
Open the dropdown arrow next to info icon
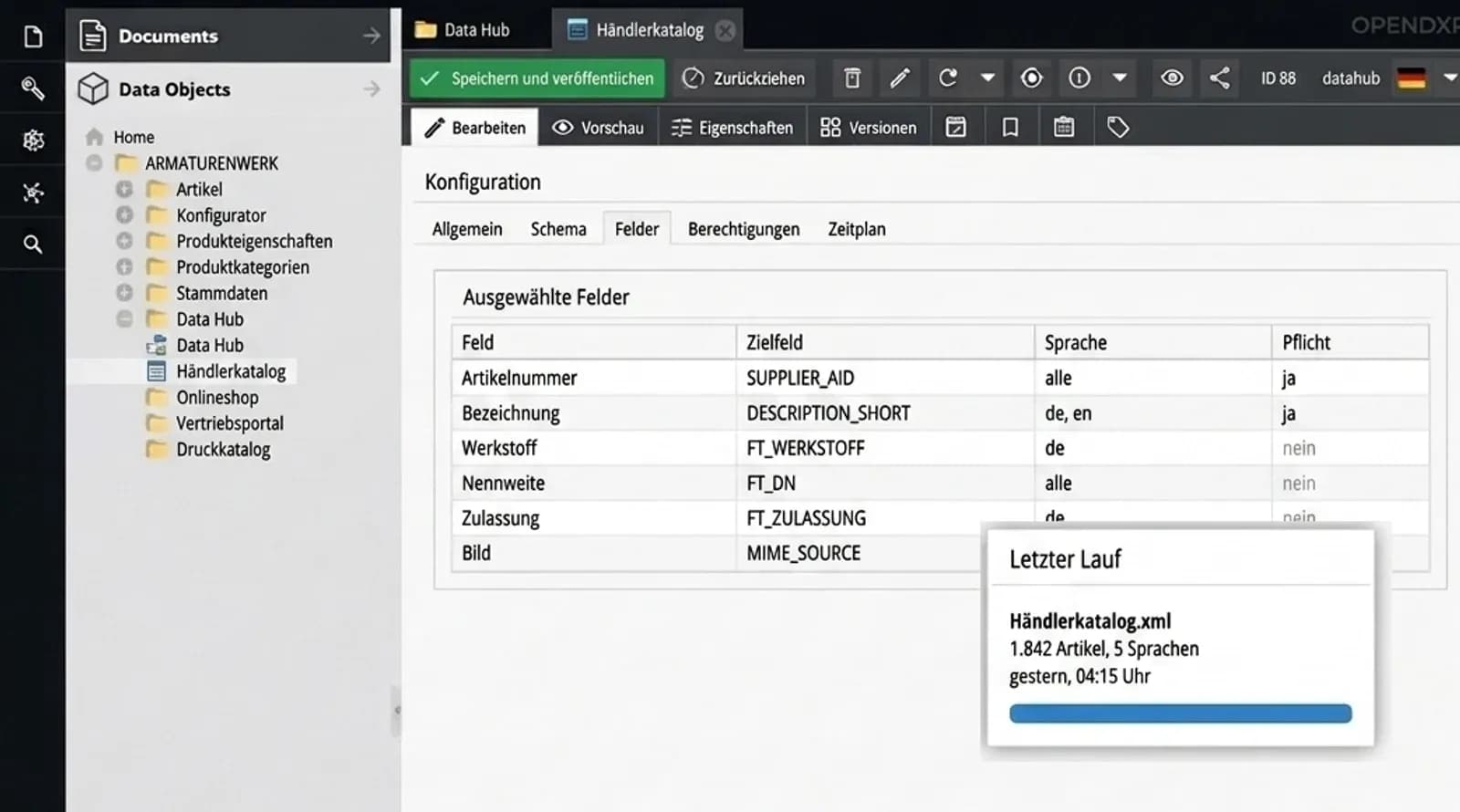click(1120, 78)
